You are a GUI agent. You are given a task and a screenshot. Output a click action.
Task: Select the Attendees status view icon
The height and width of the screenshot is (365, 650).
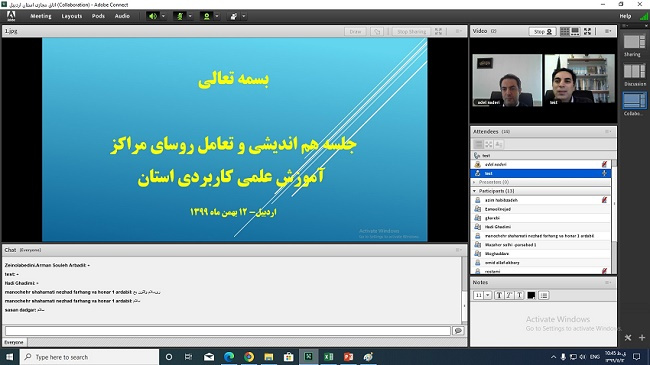coord(499,144)
